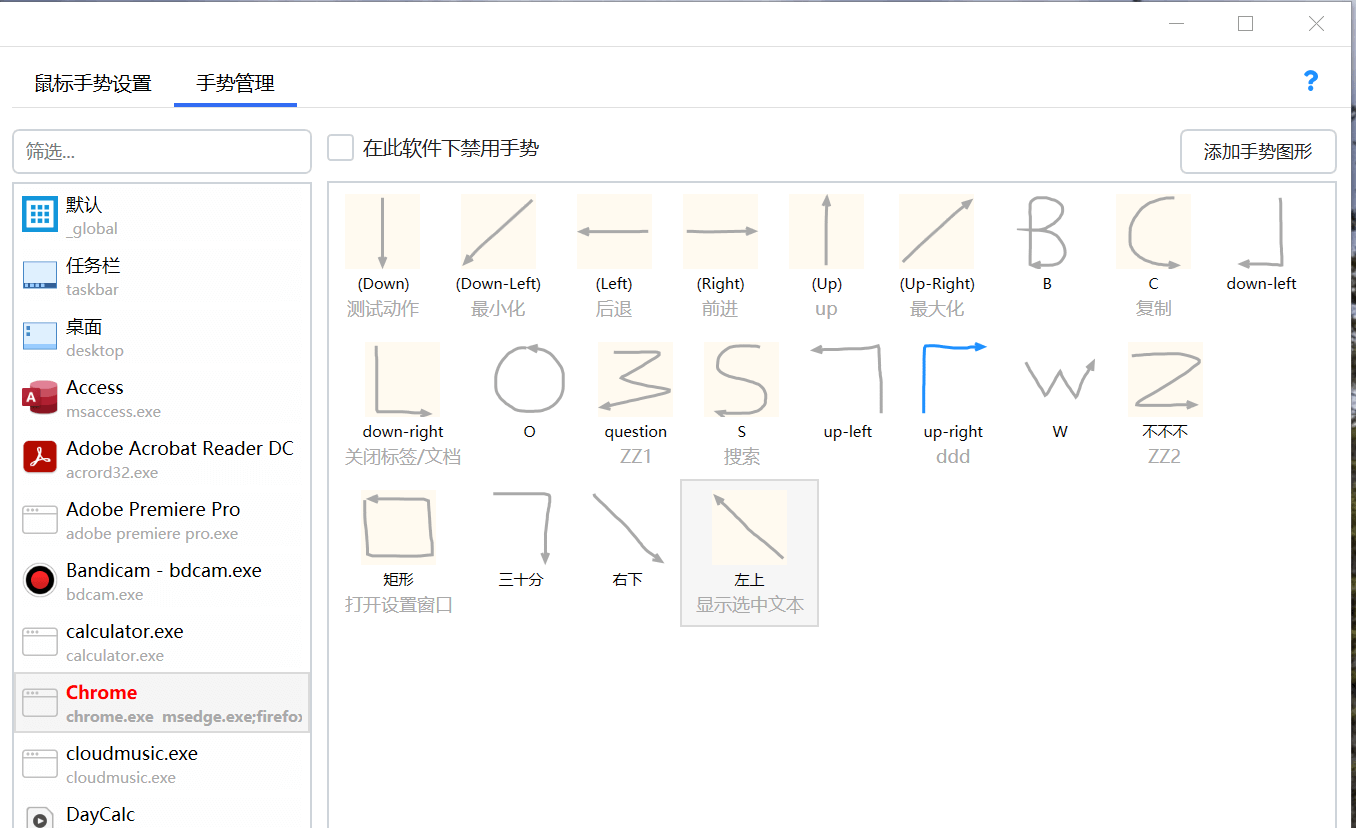Screen dimensions: 1356x828
Task: Select the question gesture labeled ZZ1
Action: (x=635, y=380)
